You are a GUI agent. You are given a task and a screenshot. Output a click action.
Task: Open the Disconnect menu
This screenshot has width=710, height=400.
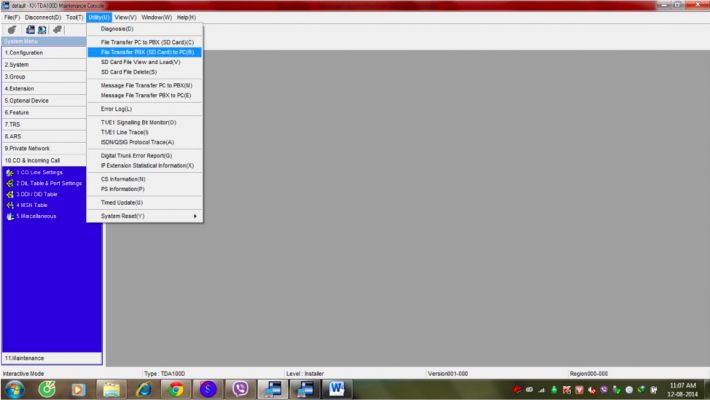[43, 17]
